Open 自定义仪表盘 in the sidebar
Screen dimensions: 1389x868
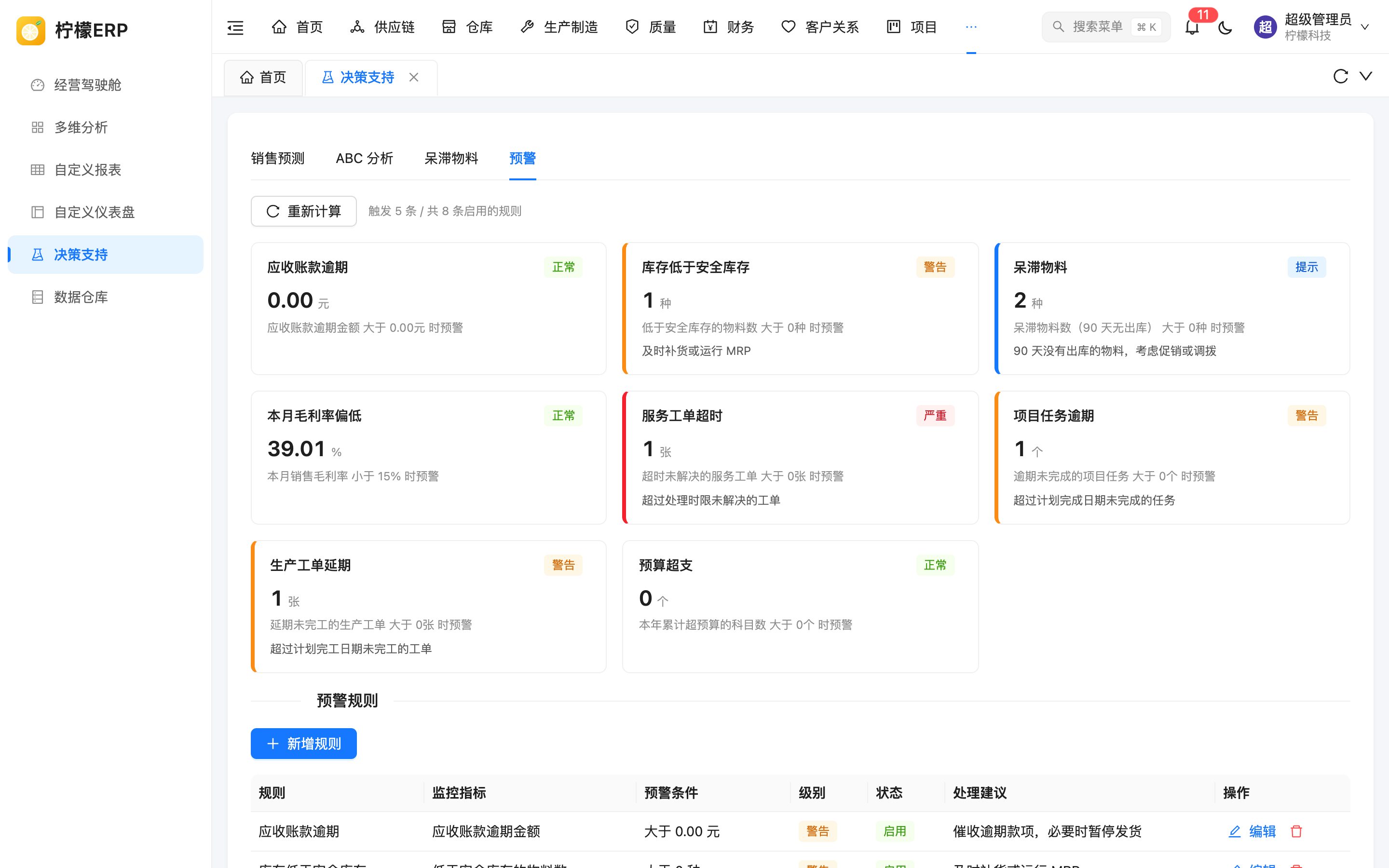(106, 212)
